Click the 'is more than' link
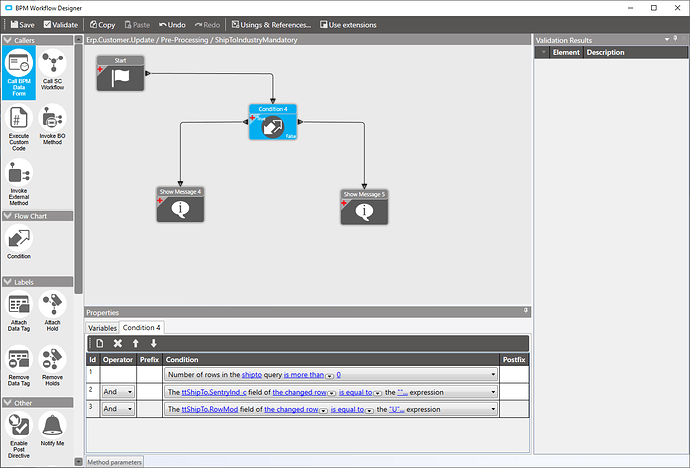The width and height of the screenshot is (690, 468). pyautogui.click(x=304, y=375)
